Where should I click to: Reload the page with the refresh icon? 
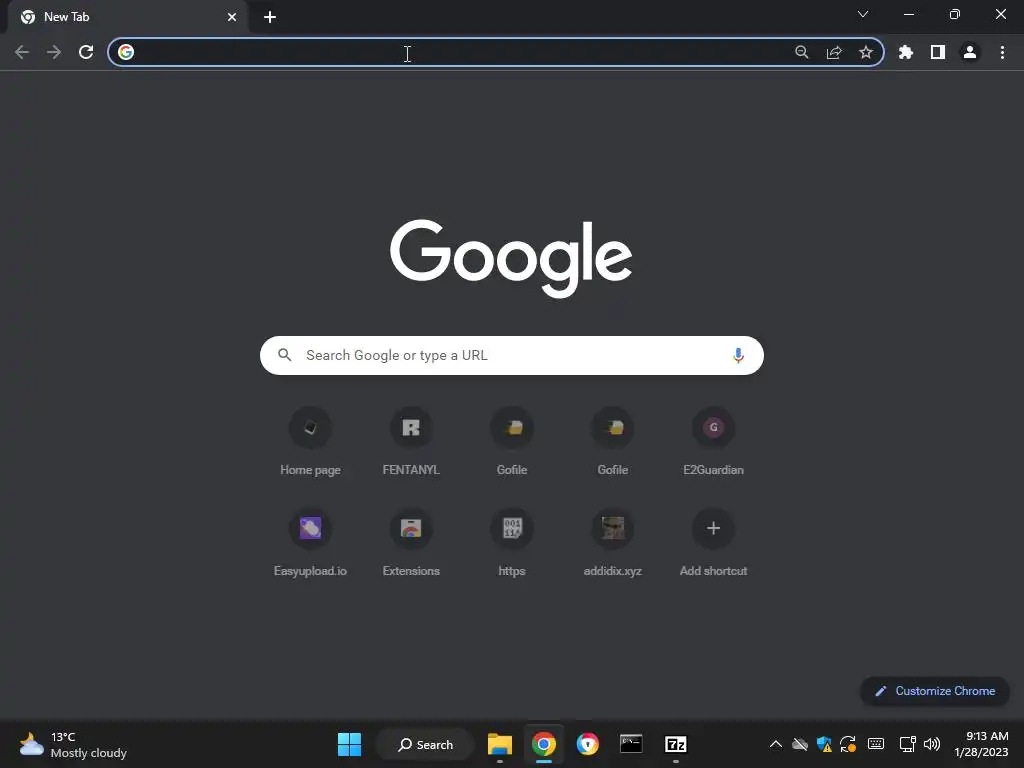(x=86, y=52)
